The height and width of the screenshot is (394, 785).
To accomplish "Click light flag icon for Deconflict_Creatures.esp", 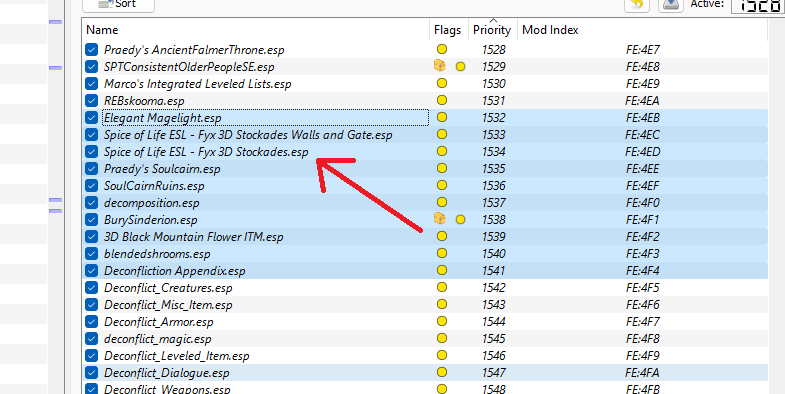I will pos(442,287).
